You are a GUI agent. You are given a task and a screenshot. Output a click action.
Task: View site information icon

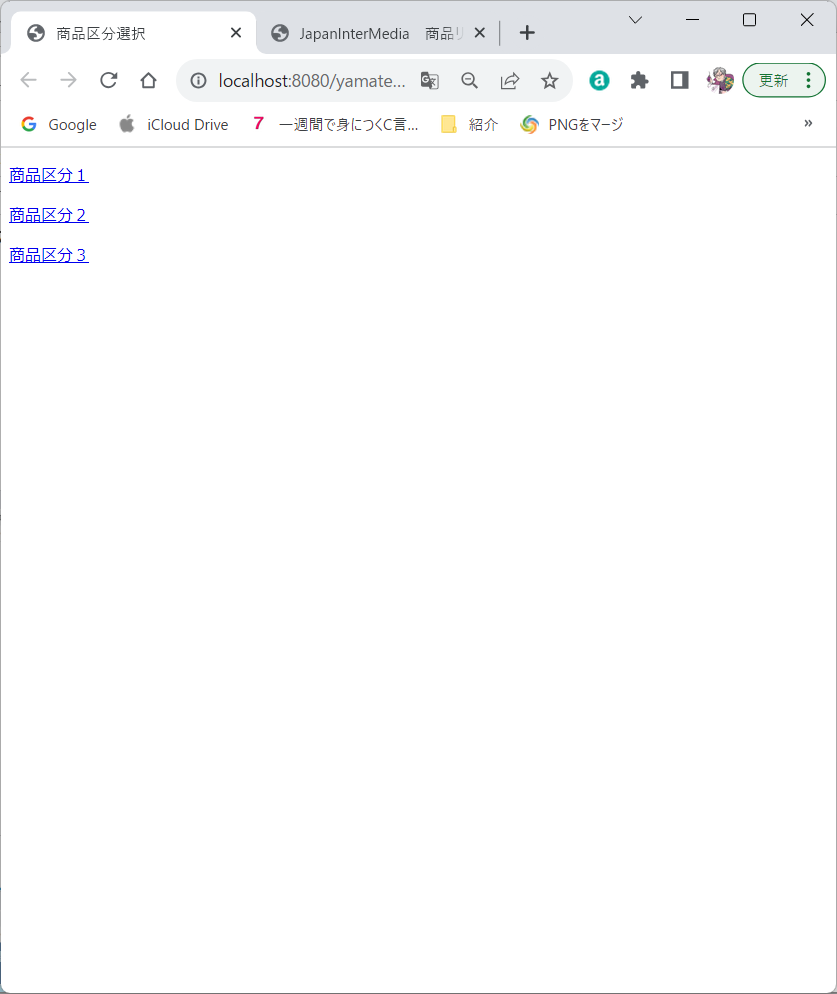(198, 81)
